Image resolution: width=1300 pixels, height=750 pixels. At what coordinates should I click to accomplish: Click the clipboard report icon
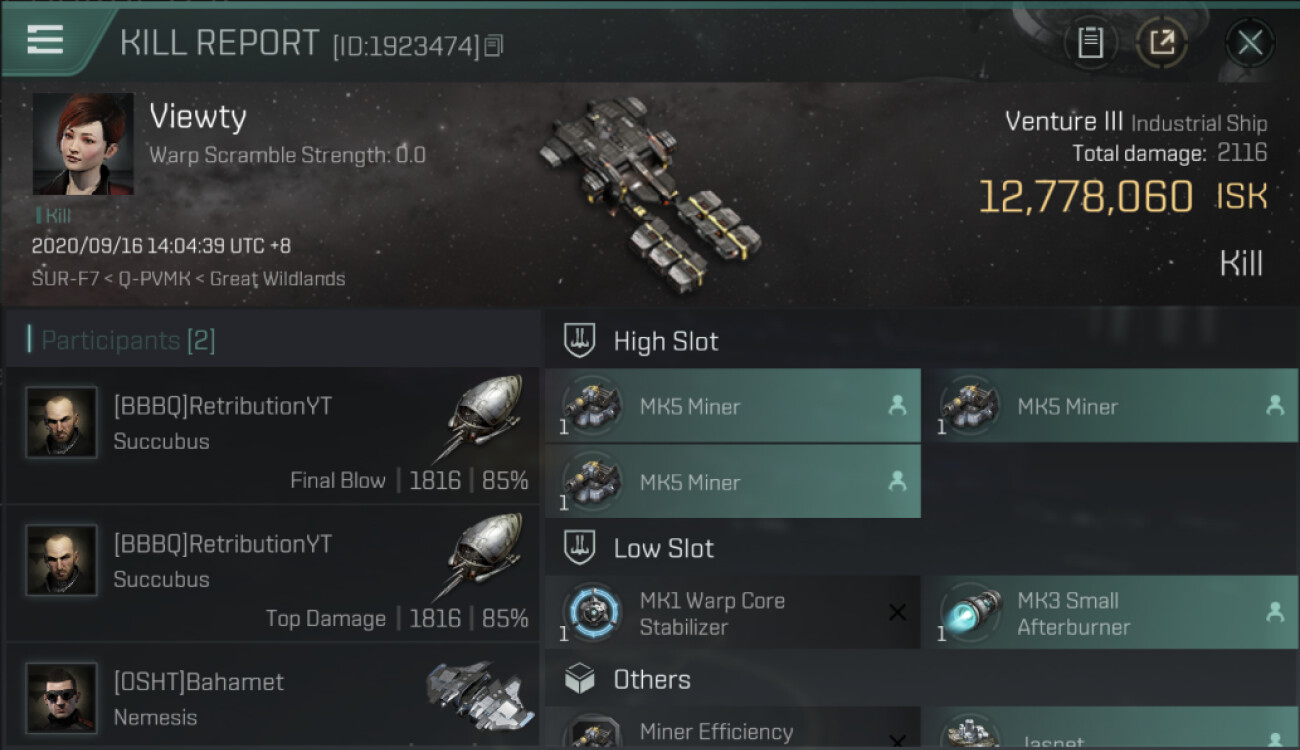pos(1090,42)
